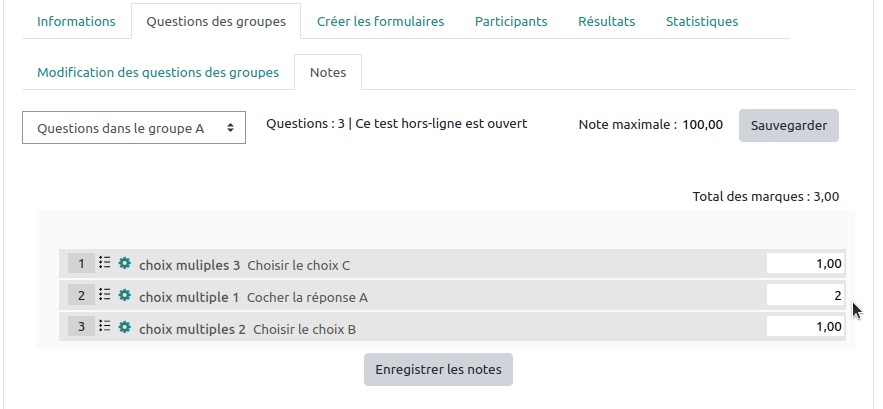Open Modification des questions des groupes subtab
Screen dimensions: 883x409
pyautogui.click(x=158, y=73)
